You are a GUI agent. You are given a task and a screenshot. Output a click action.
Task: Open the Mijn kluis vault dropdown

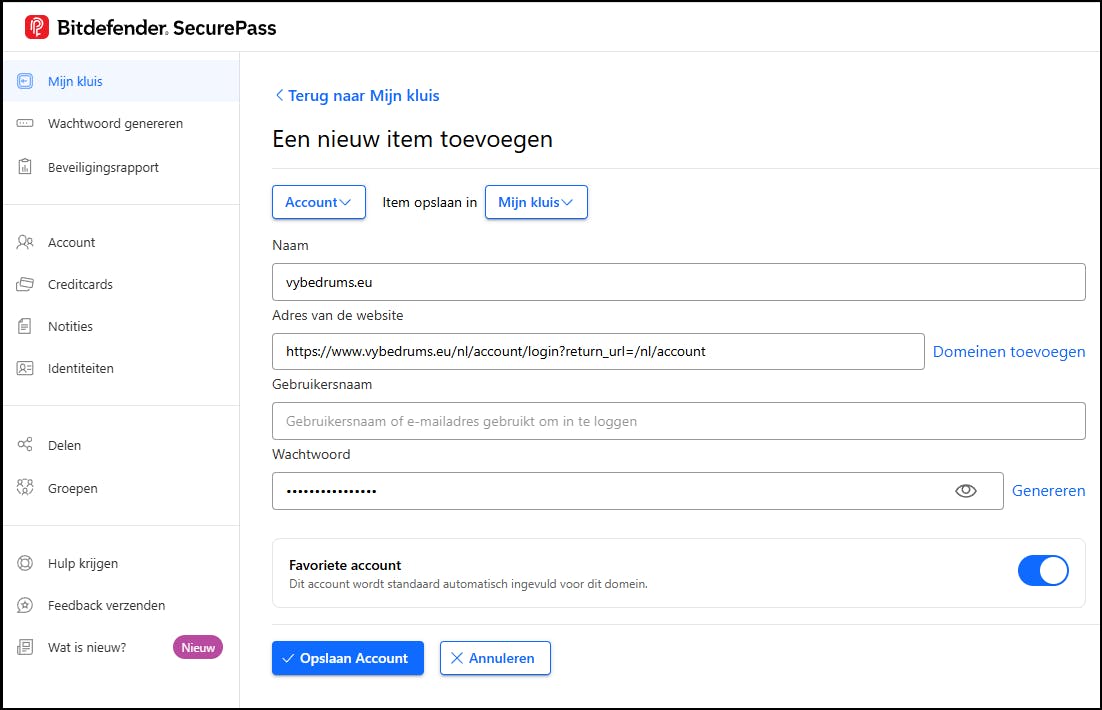(x=536, y=202)
